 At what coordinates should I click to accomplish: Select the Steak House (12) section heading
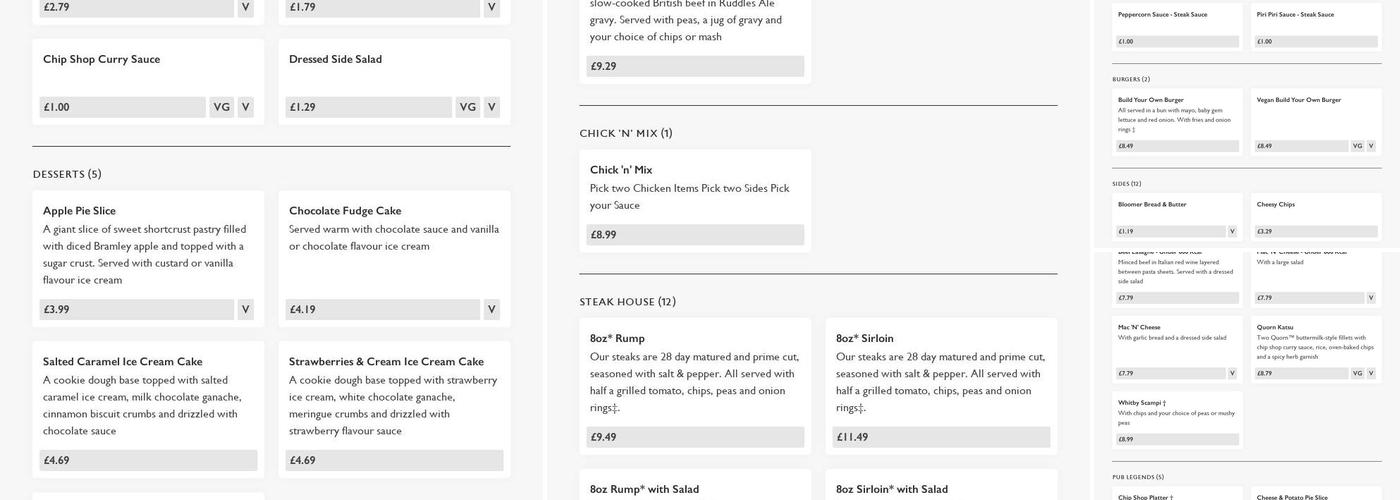click(x=627, y=302)
